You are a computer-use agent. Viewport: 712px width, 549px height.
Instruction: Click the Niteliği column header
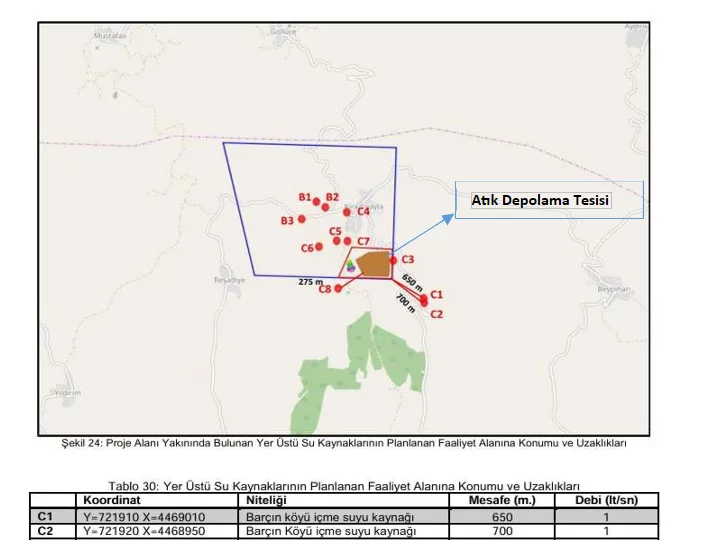coord(267,500)
